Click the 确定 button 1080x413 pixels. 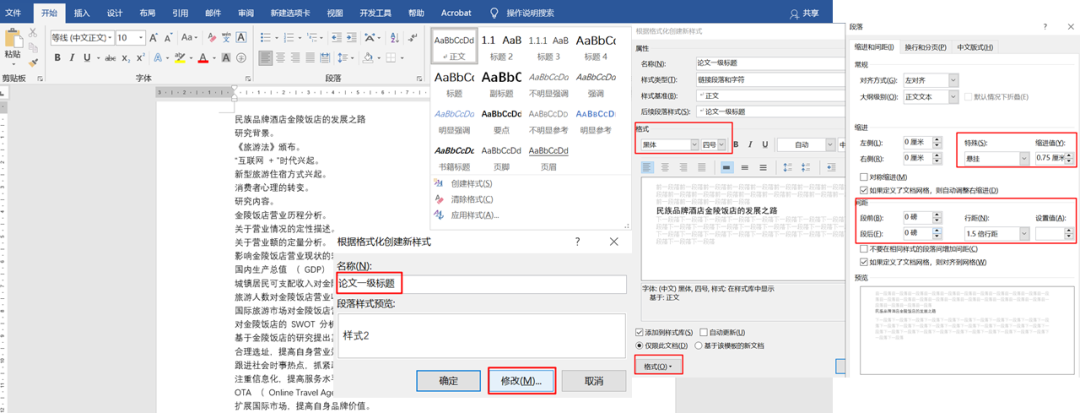[x=448, y=381]
